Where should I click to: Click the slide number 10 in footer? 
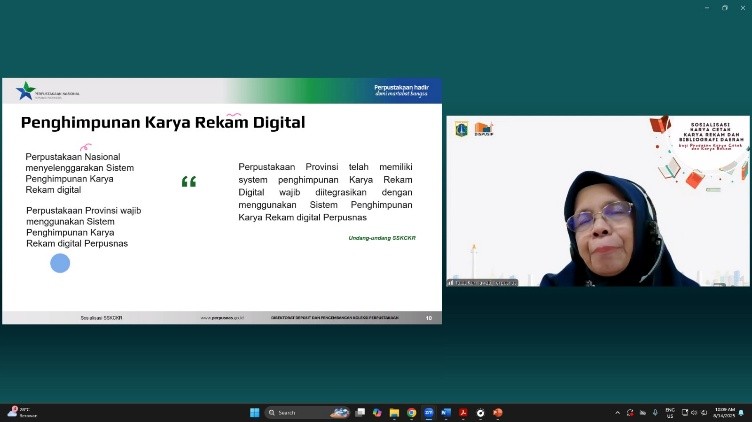429,318
